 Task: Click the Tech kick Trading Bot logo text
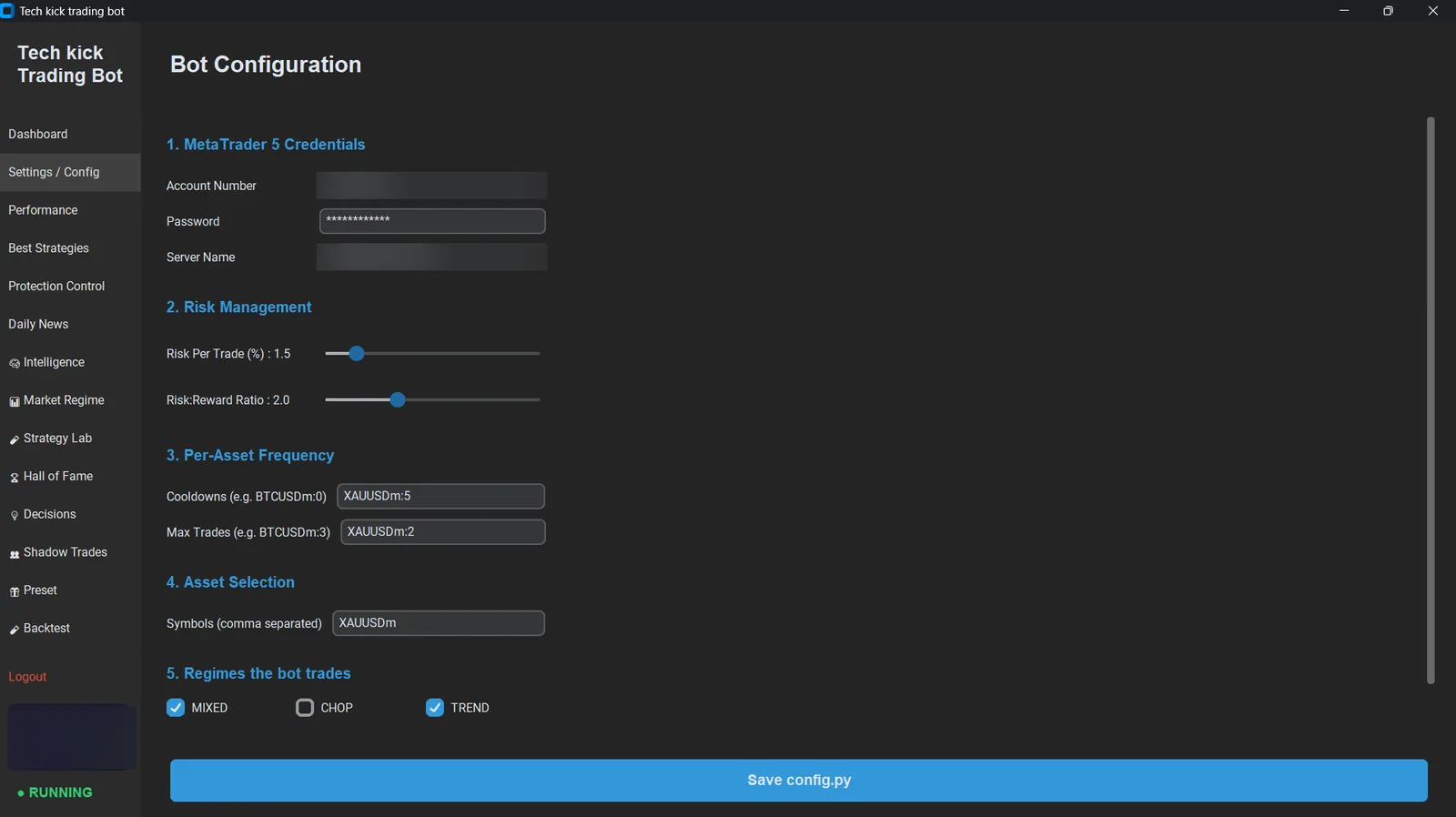[x=70, y=65]
